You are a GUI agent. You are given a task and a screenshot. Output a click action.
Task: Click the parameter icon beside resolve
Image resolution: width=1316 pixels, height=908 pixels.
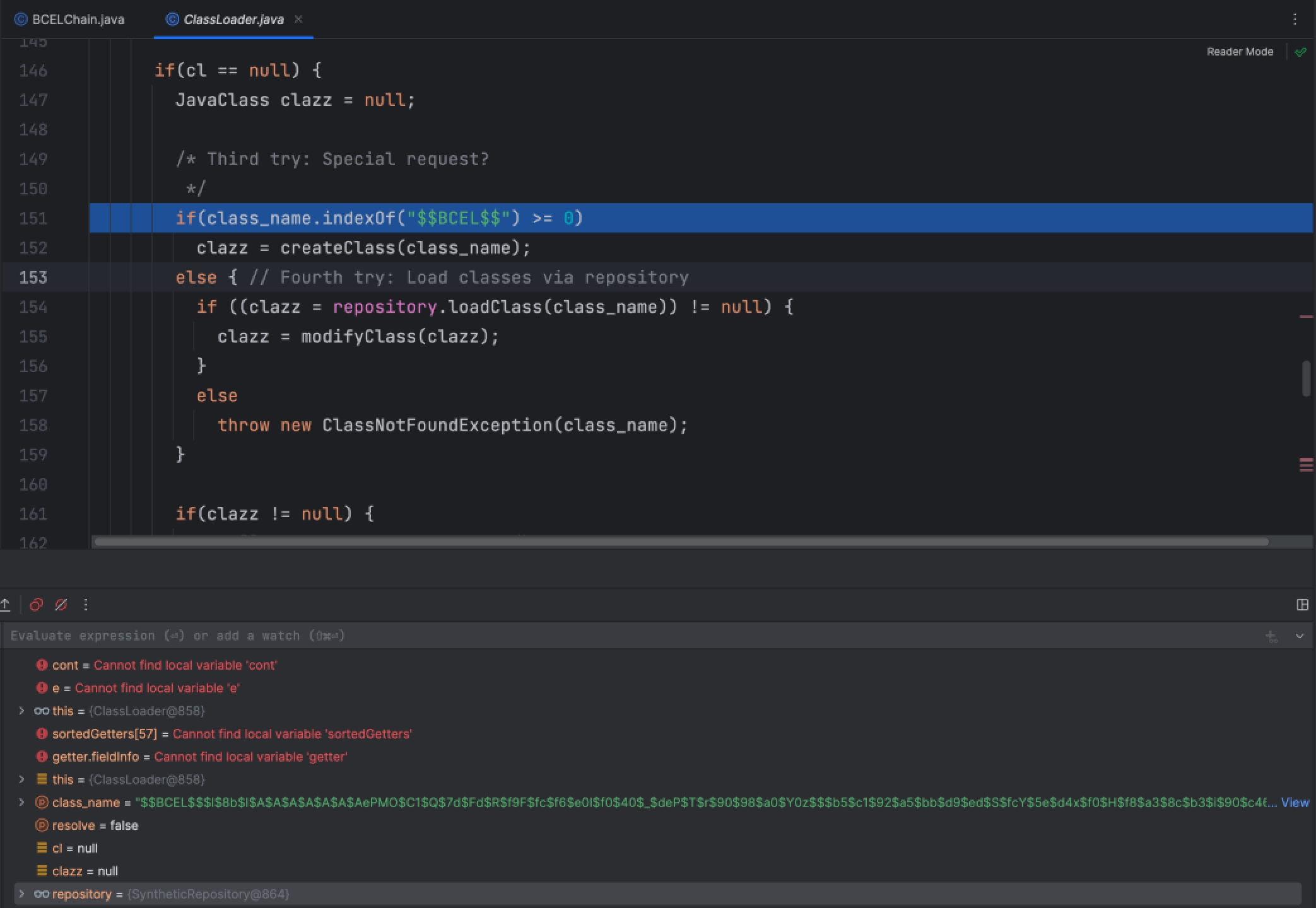coord(42,825)
